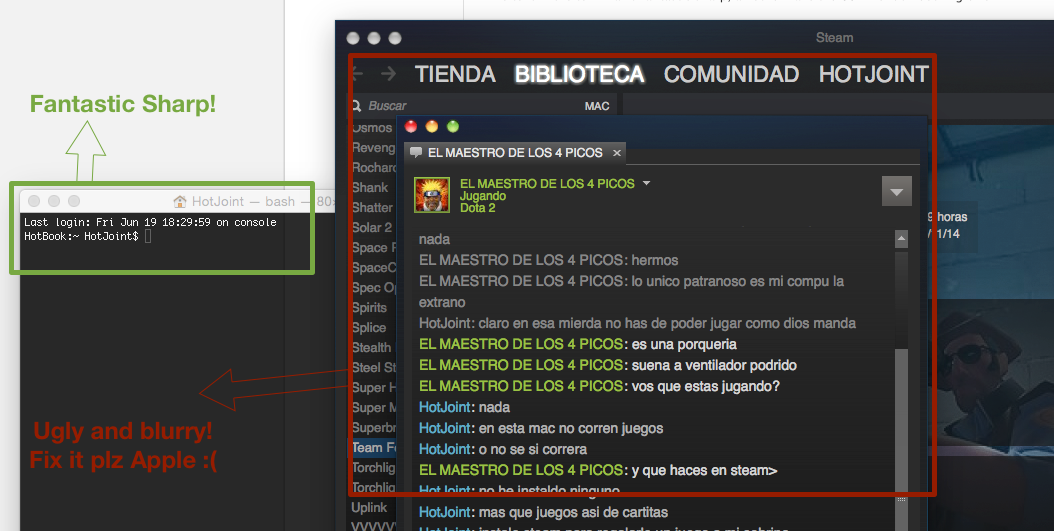Image resolution: width=1054 pixels, height=531 pixels.
Task: Select Shank in the Steam game list
Action: pyautogui.click(x=370, y=188)
